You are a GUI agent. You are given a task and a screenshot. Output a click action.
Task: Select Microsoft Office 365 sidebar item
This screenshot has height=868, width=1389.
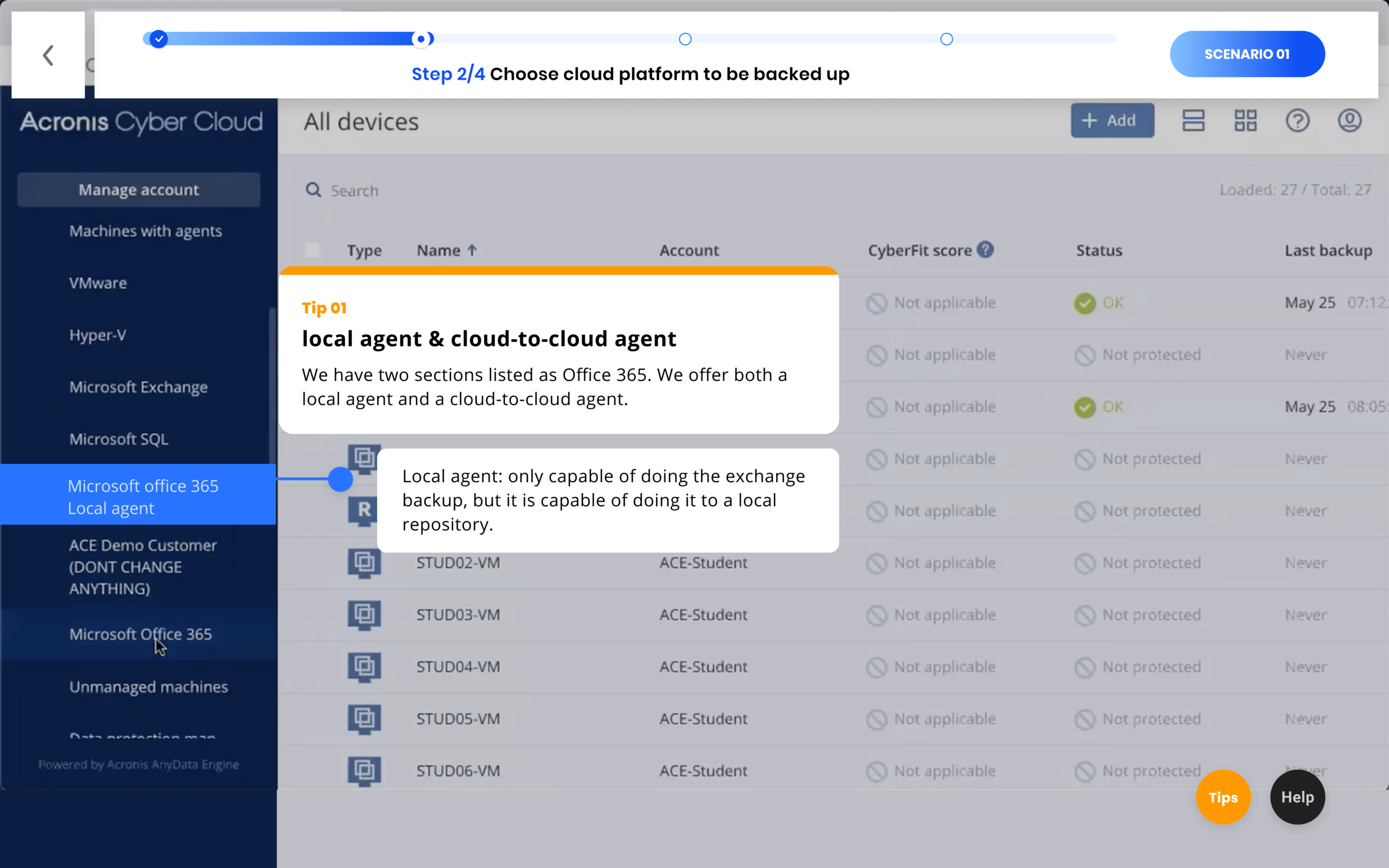coord(141,634)
